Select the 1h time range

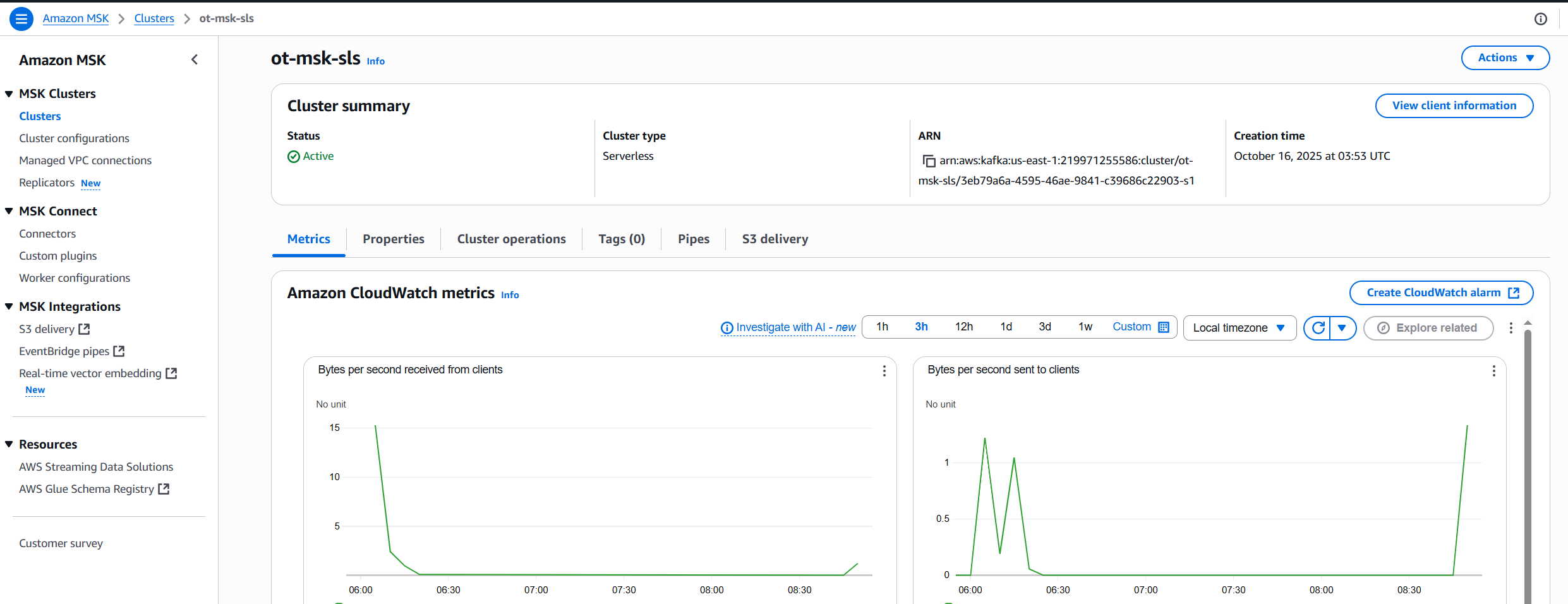click(882, 327)
